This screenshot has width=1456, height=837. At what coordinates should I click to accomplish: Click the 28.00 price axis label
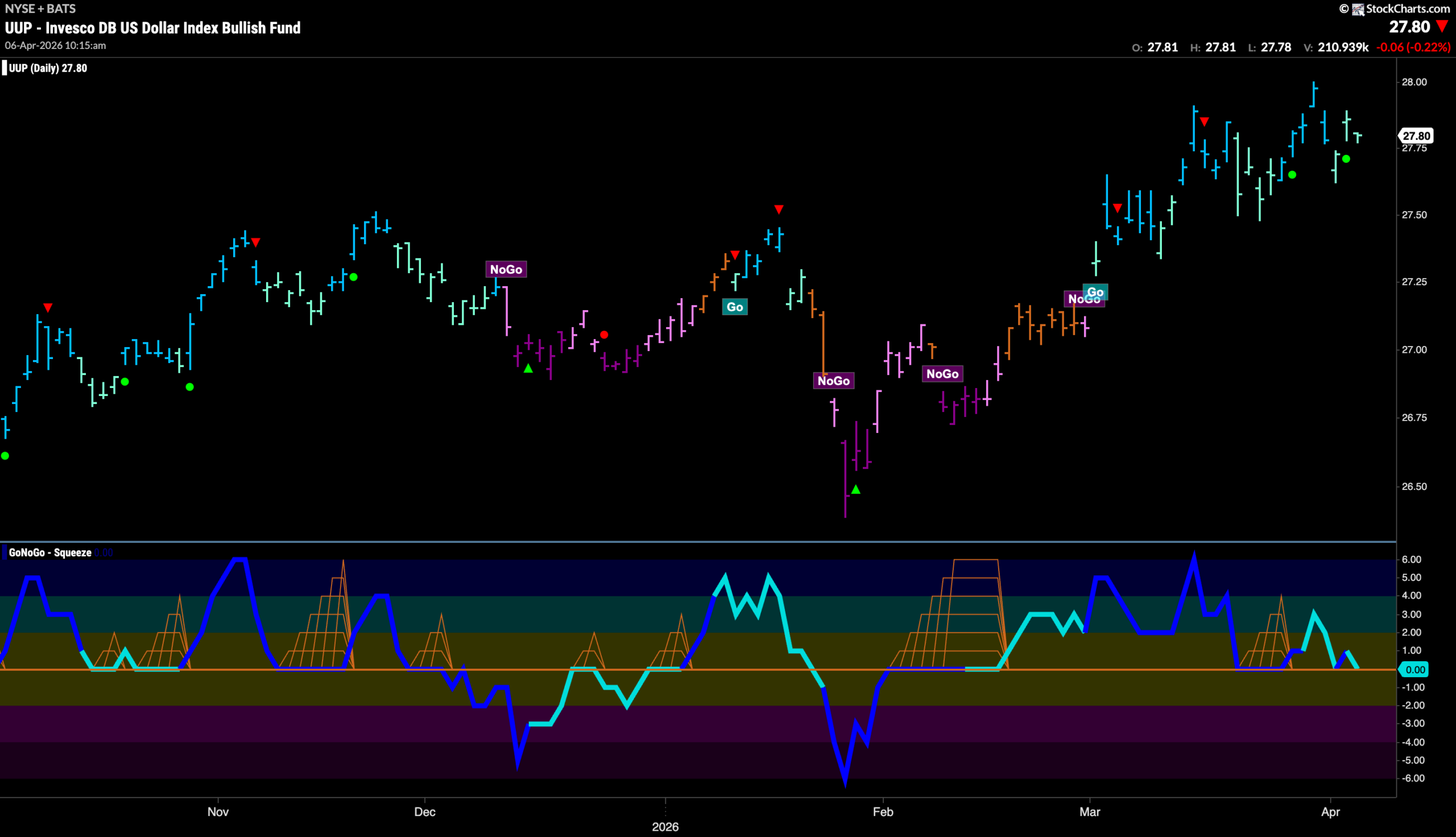click(x=1414, y=82)
